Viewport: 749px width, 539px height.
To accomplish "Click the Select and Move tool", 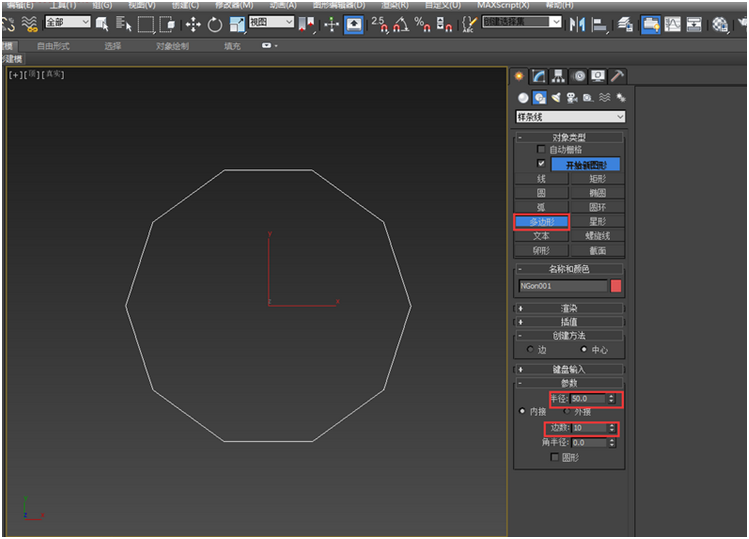I will click(193, 24).
